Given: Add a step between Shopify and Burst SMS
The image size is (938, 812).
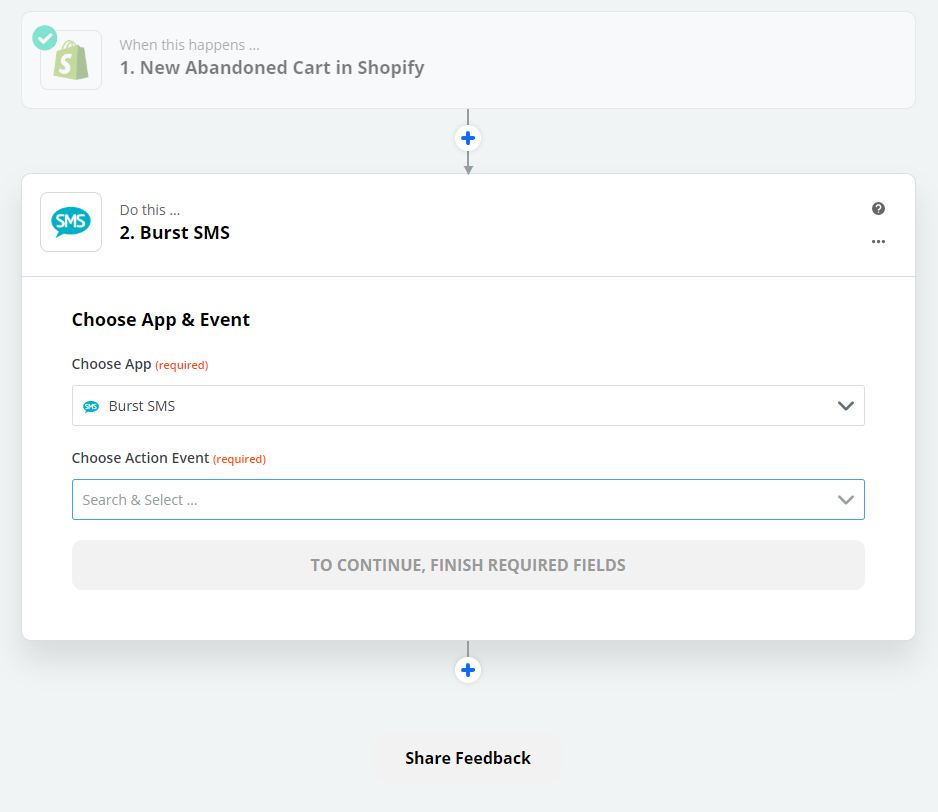Looking at the screenshot, I should [468, 138].
